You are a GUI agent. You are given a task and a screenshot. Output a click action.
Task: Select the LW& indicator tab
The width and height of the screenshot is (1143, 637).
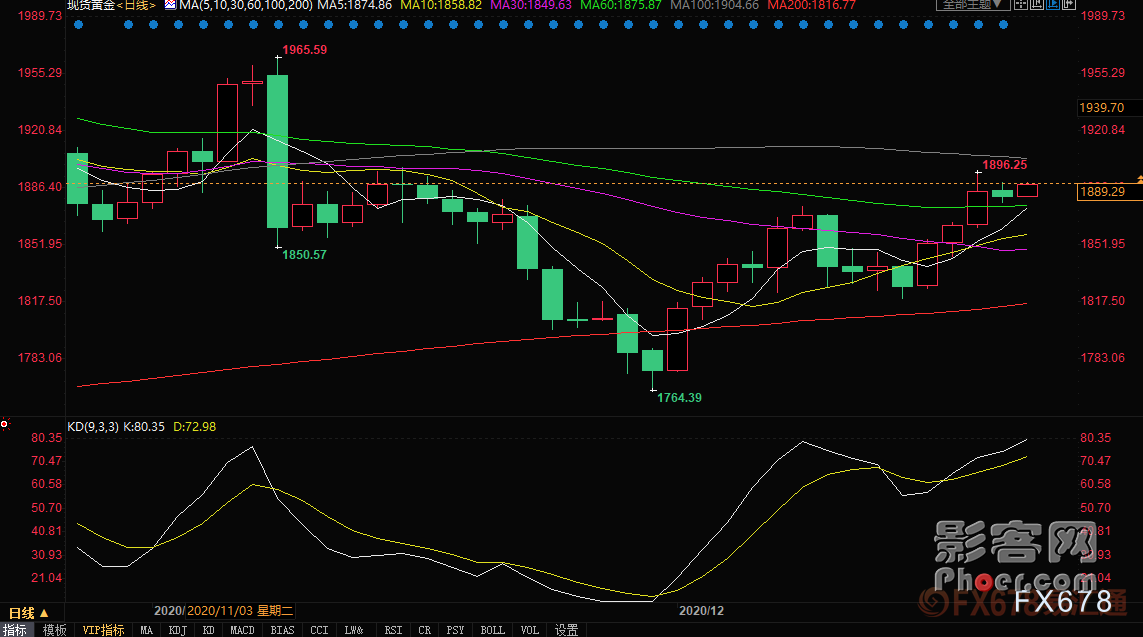point(354,630)
